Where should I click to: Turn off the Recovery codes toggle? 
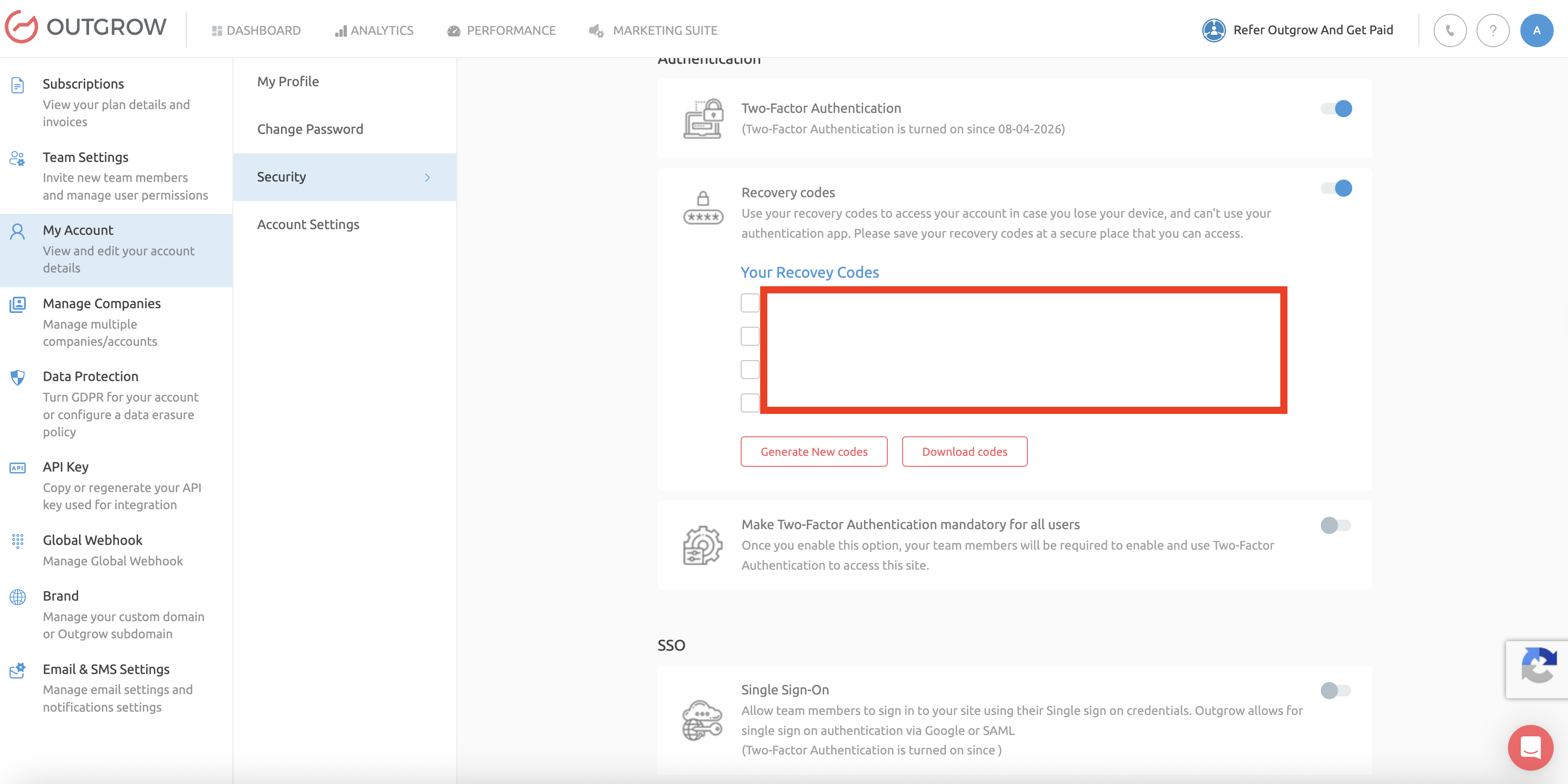[1336, 189]
